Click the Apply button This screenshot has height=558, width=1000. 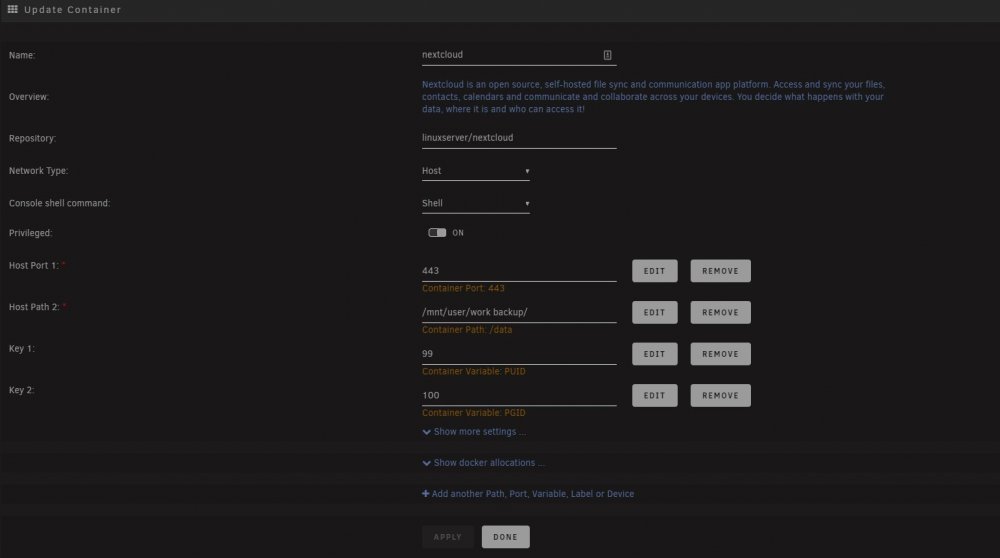tap(448, 537)
